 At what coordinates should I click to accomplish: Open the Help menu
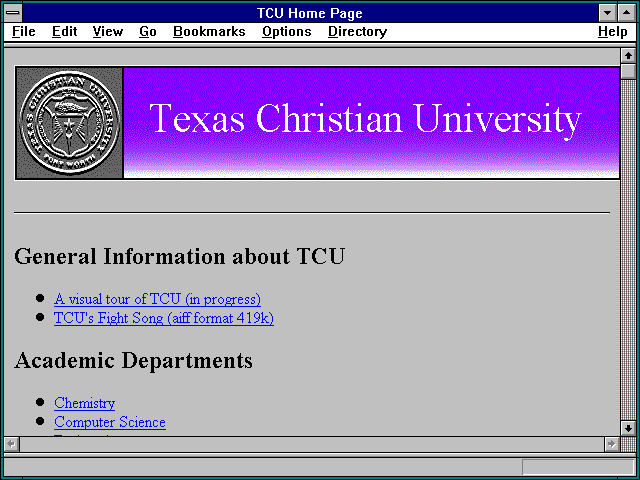tap(613, 32)
